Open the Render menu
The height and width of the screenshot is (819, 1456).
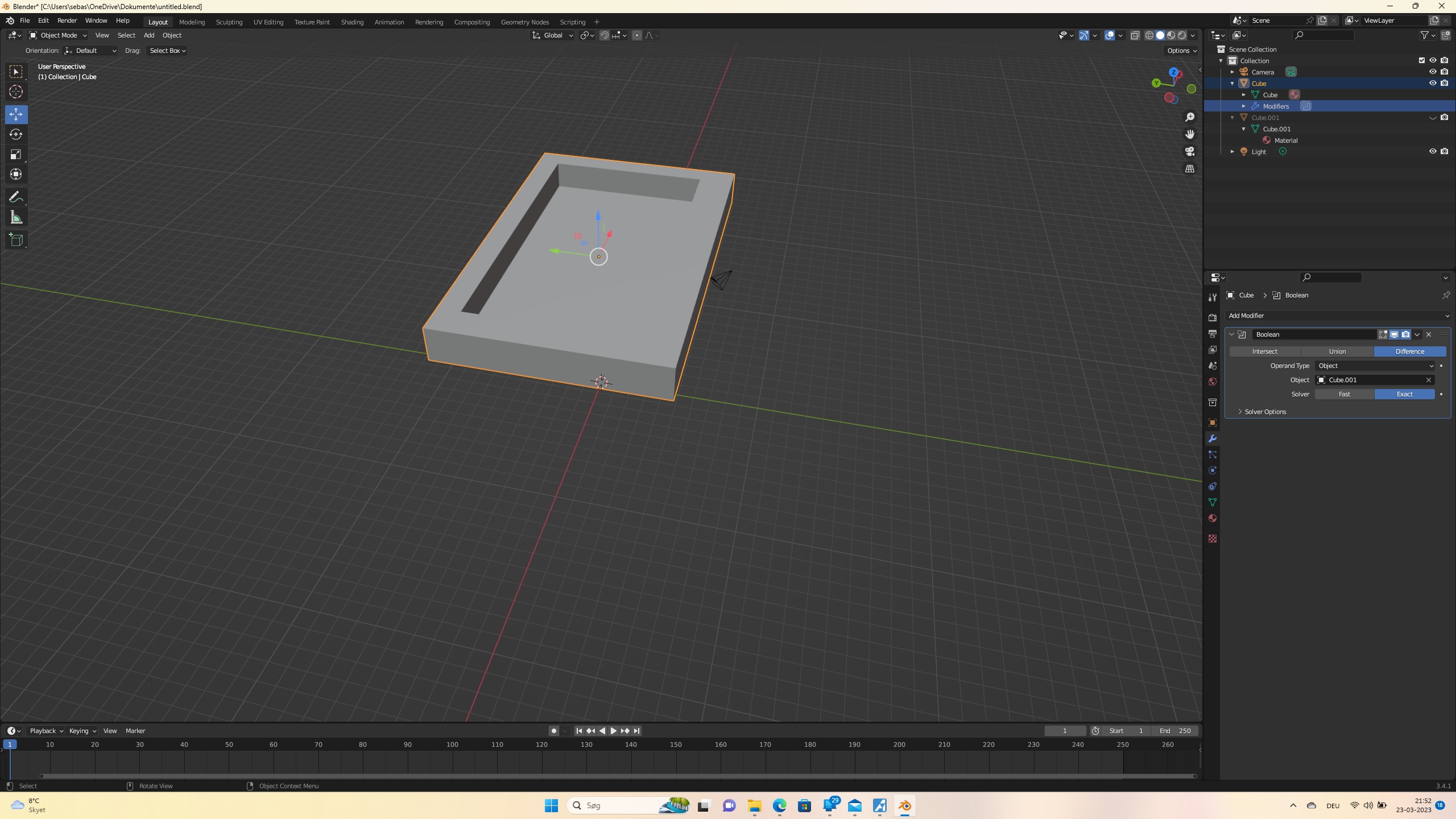[67, 20]
